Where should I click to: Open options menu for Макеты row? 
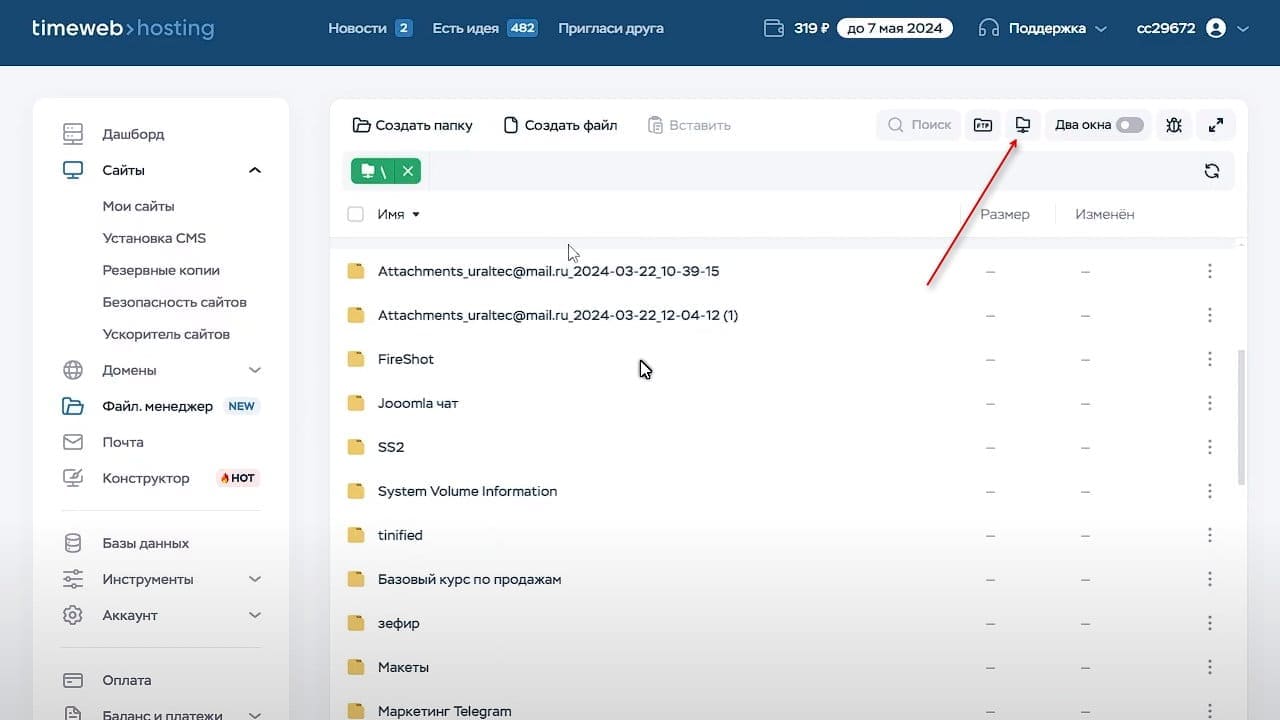pos(1210,667)
